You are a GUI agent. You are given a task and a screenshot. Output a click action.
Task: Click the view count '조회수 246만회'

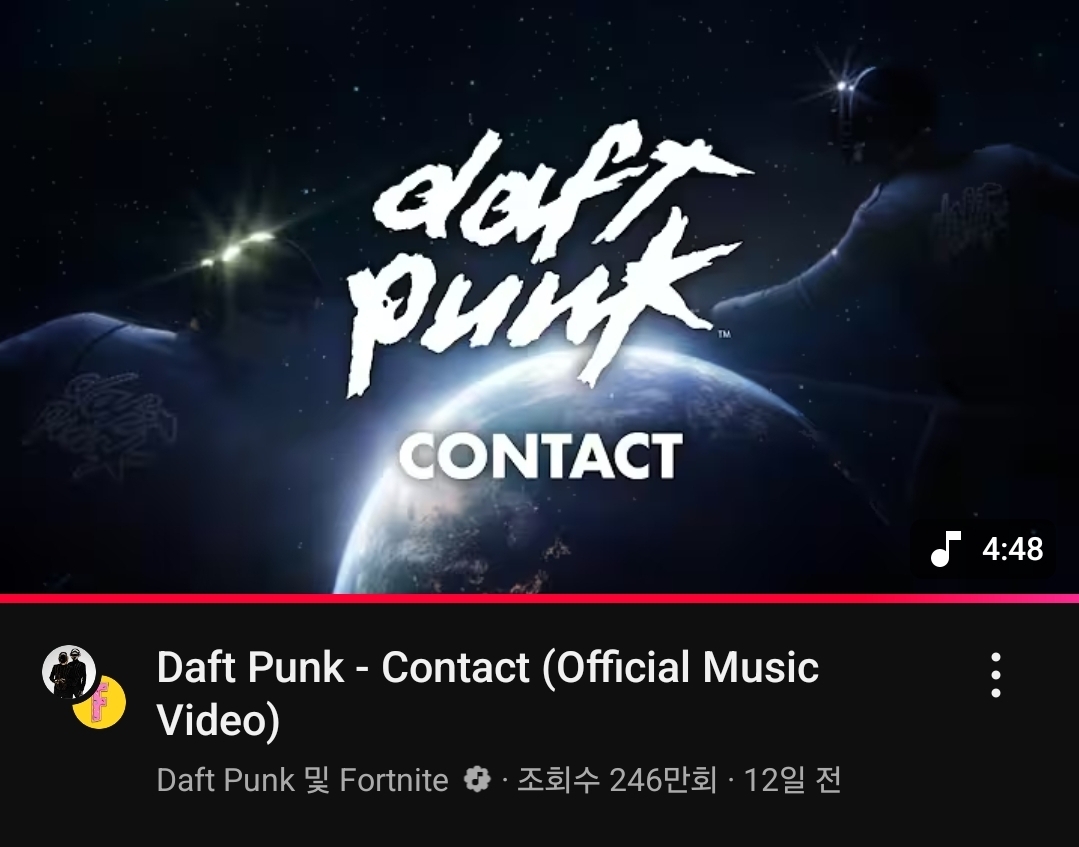pos(617,780)
